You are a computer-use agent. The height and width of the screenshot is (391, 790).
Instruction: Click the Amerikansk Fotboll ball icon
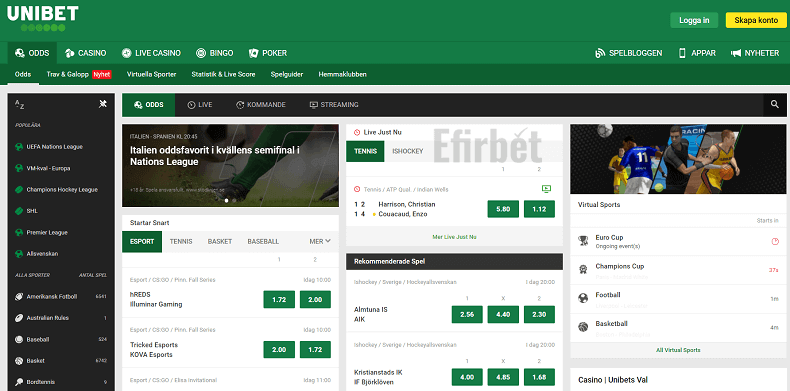[19, 296]
